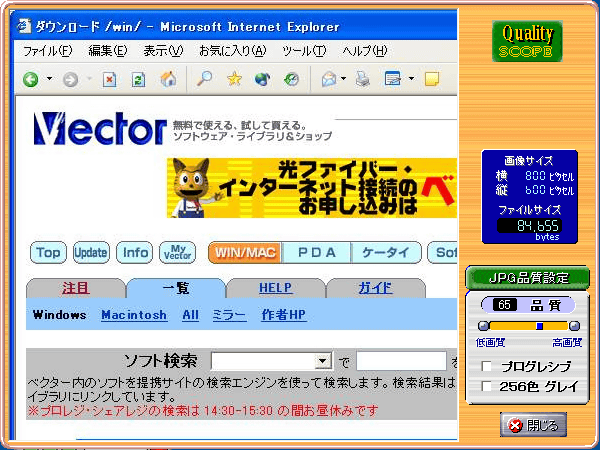The image size is (600, 450).
Task: Click the yellow note toolbar icon
Action: pyautogui.click(x=432, y=79)
